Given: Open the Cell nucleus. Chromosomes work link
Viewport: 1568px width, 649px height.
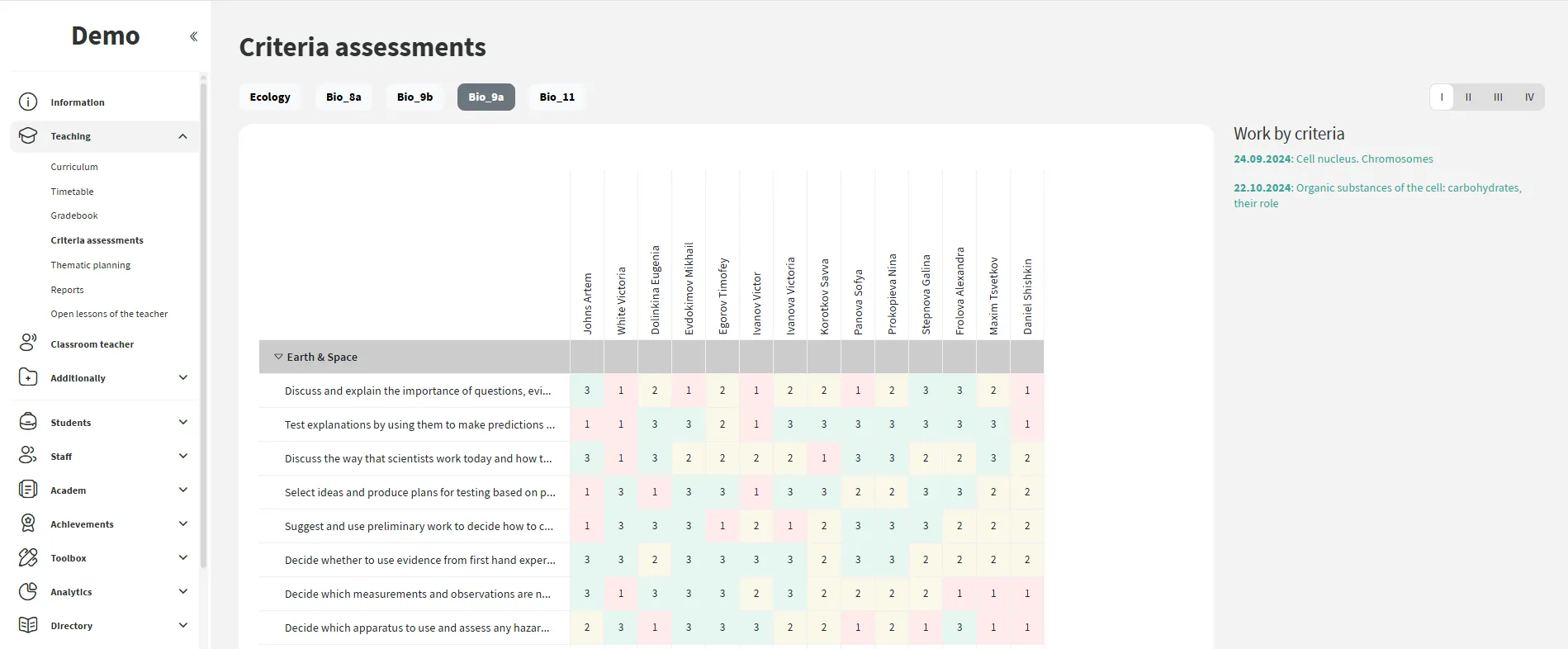Looking at the screenshot, I should point(1364,159).
